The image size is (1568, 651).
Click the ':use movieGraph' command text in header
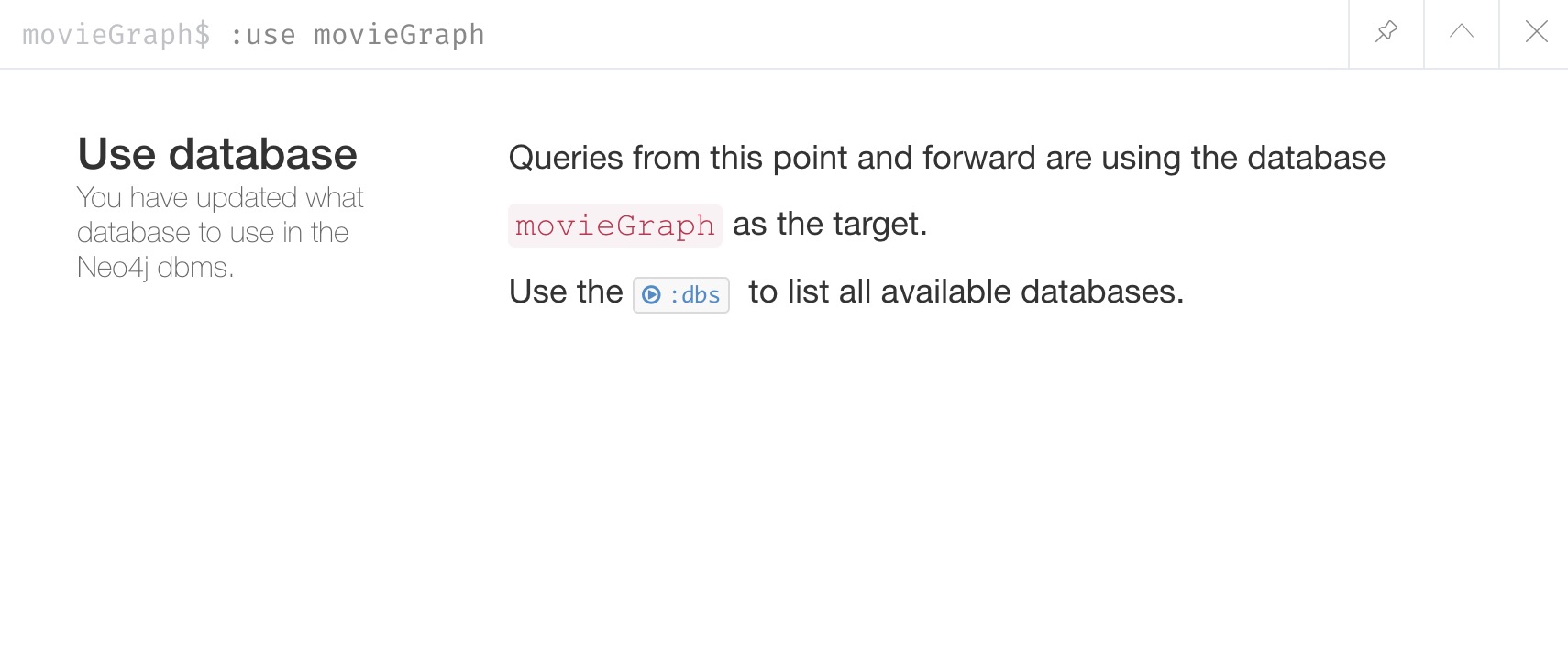click(x=357, y=35)
